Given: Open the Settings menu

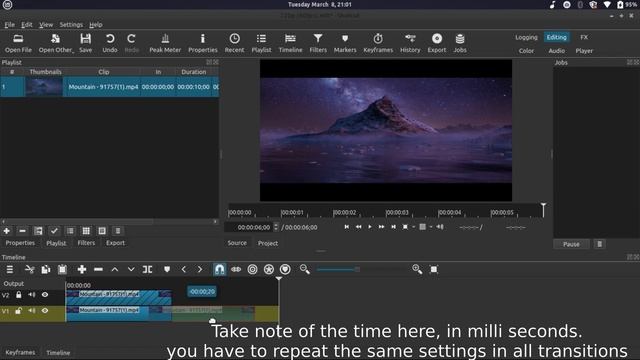Looking at the screenshot, I should 71,24.
